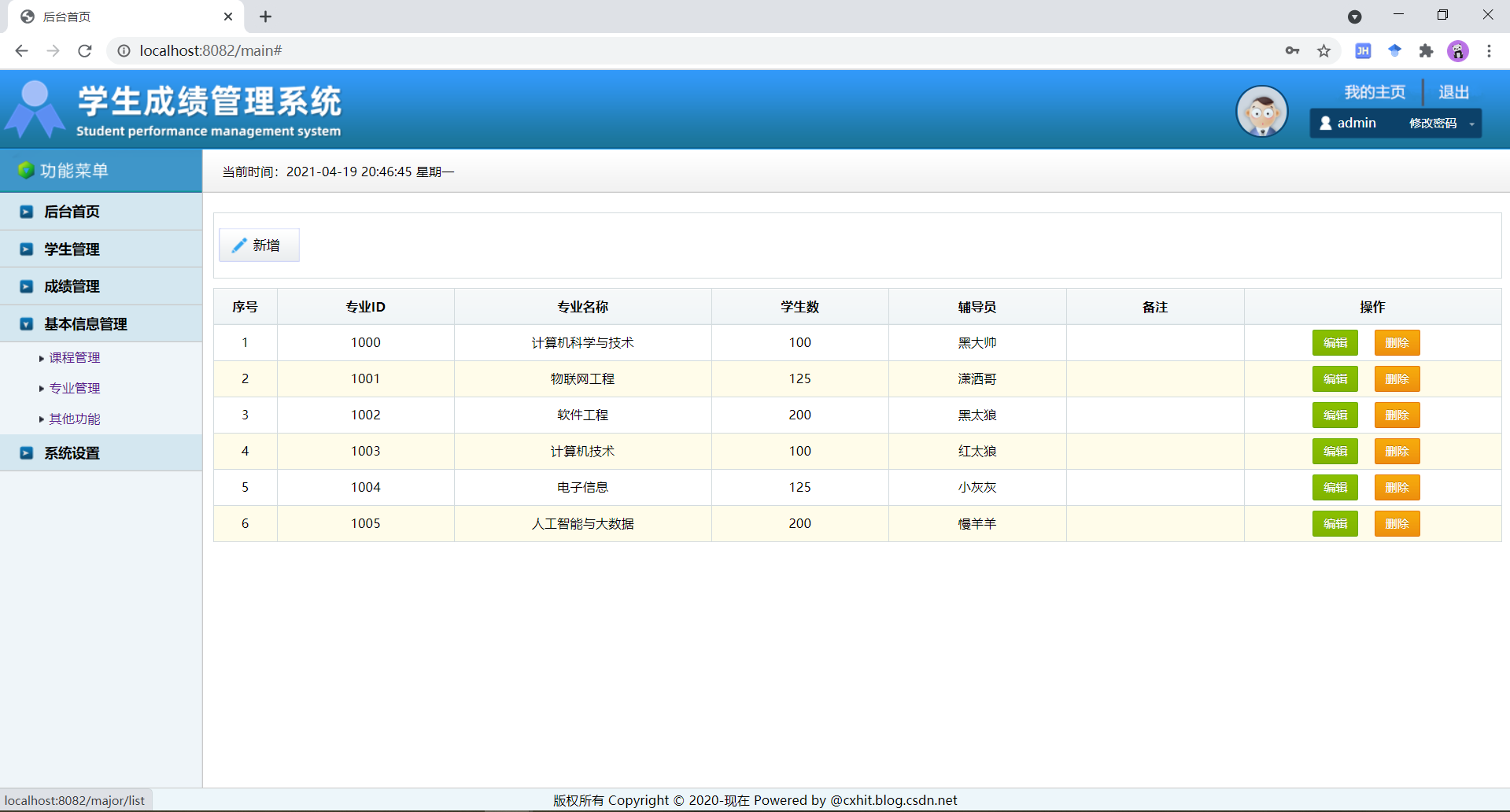
Task: Edit the 软件工程 row
Action: 1335,415
